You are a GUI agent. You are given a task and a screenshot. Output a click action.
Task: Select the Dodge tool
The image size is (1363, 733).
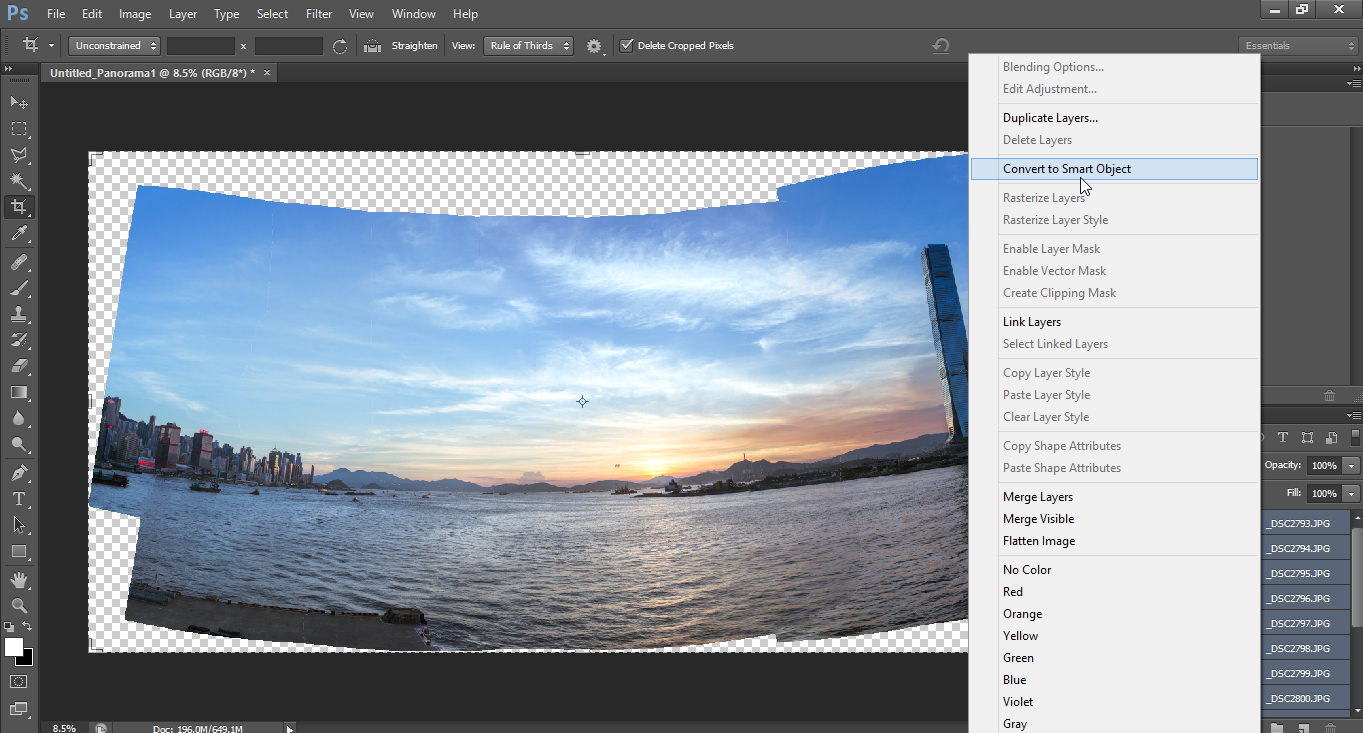19,444
